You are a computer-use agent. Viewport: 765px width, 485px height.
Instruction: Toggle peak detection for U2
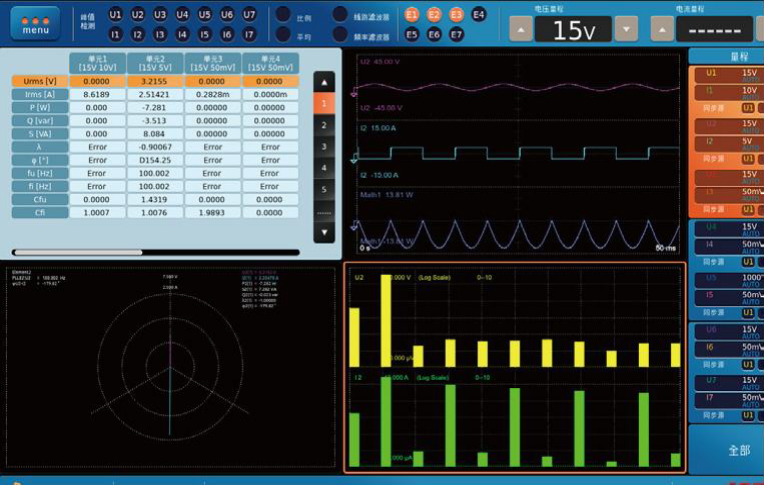(x=138, y=15)
